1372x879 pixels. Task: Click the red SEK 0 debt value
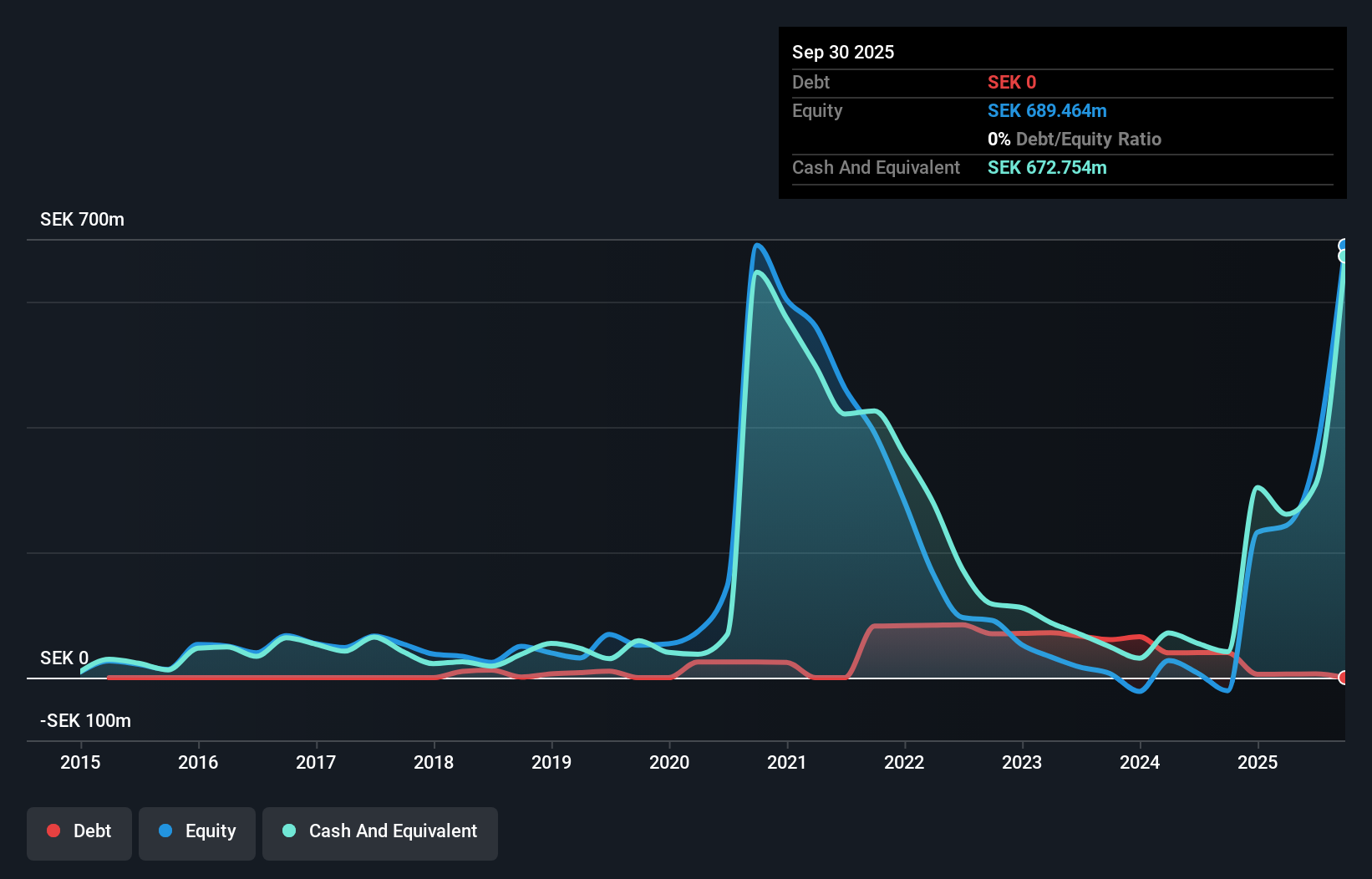pos(1012,82)
